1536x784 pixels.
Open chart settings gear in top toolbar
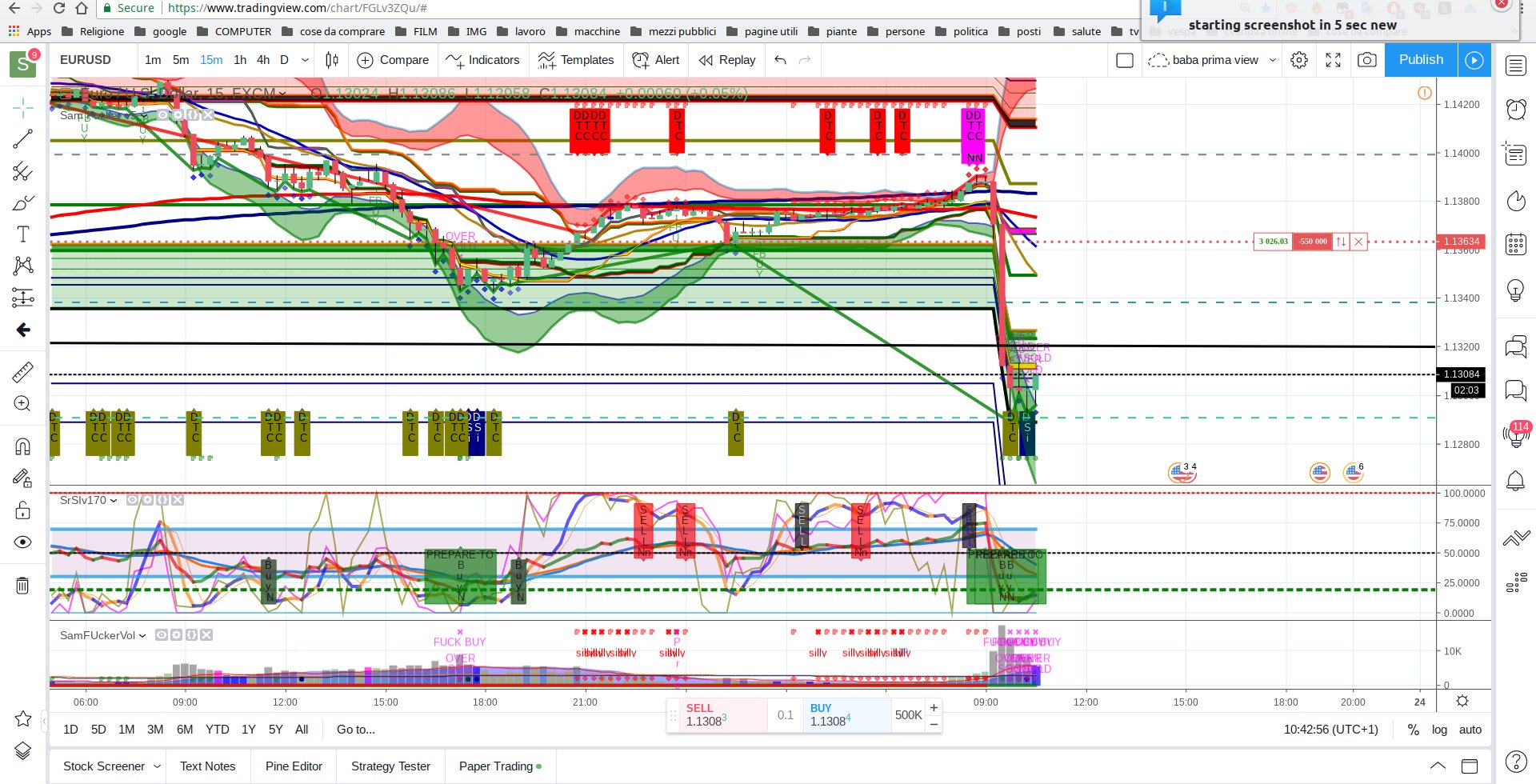click(1299, 60)
